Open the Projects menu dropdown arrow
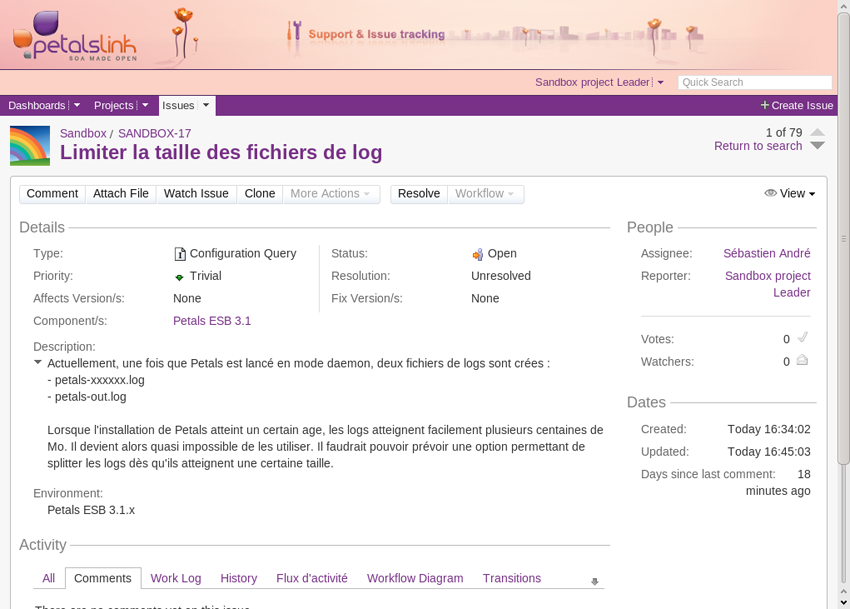This screenshot has width=850, height=609. 145,105
